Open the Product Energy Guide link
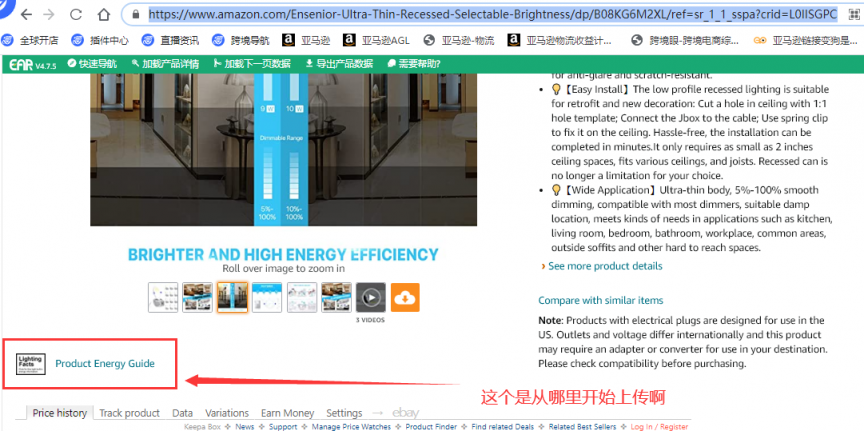 (x=105, y=364)
